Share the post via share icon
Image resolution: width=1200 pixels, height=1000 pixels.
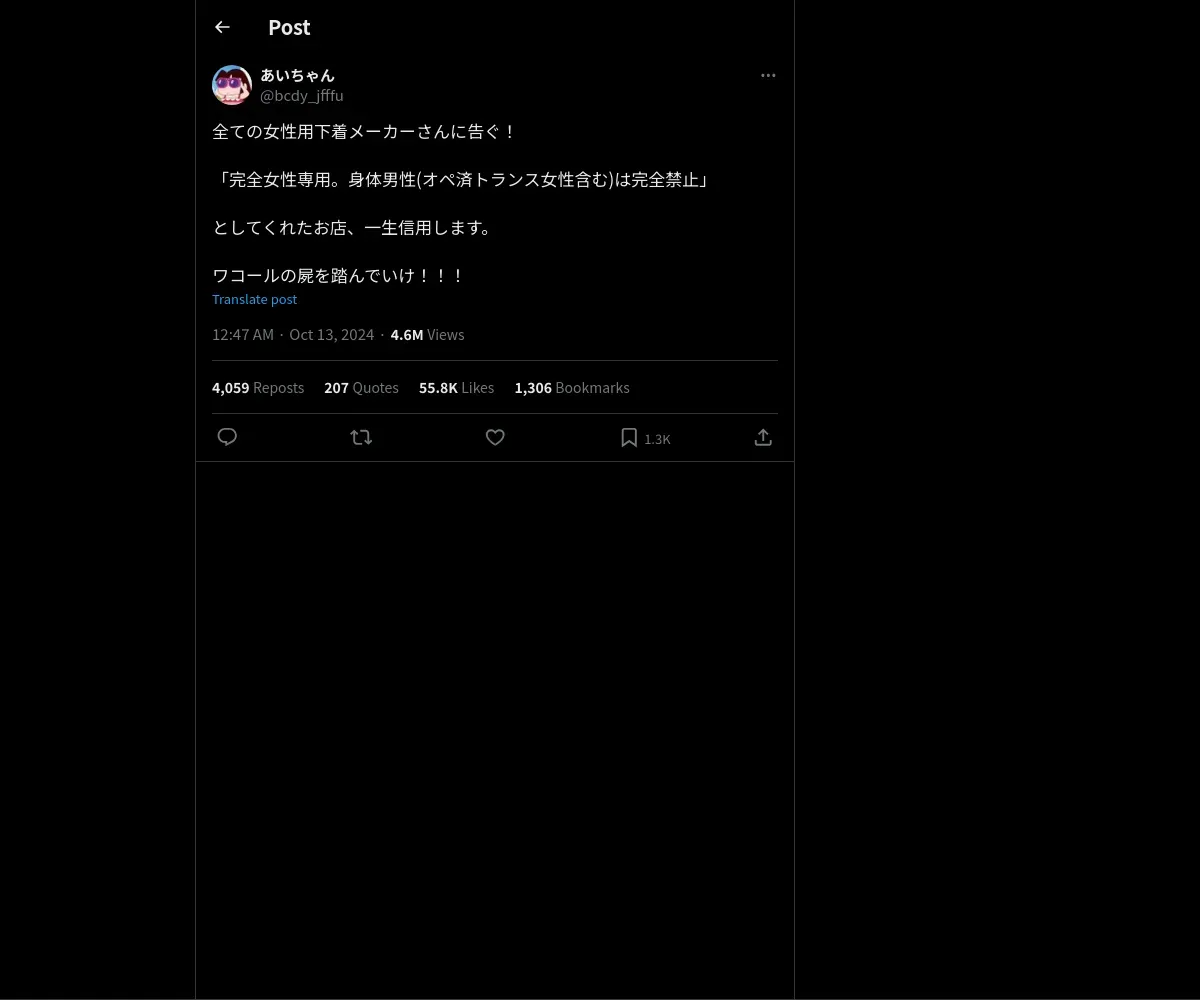click(763, 437)
